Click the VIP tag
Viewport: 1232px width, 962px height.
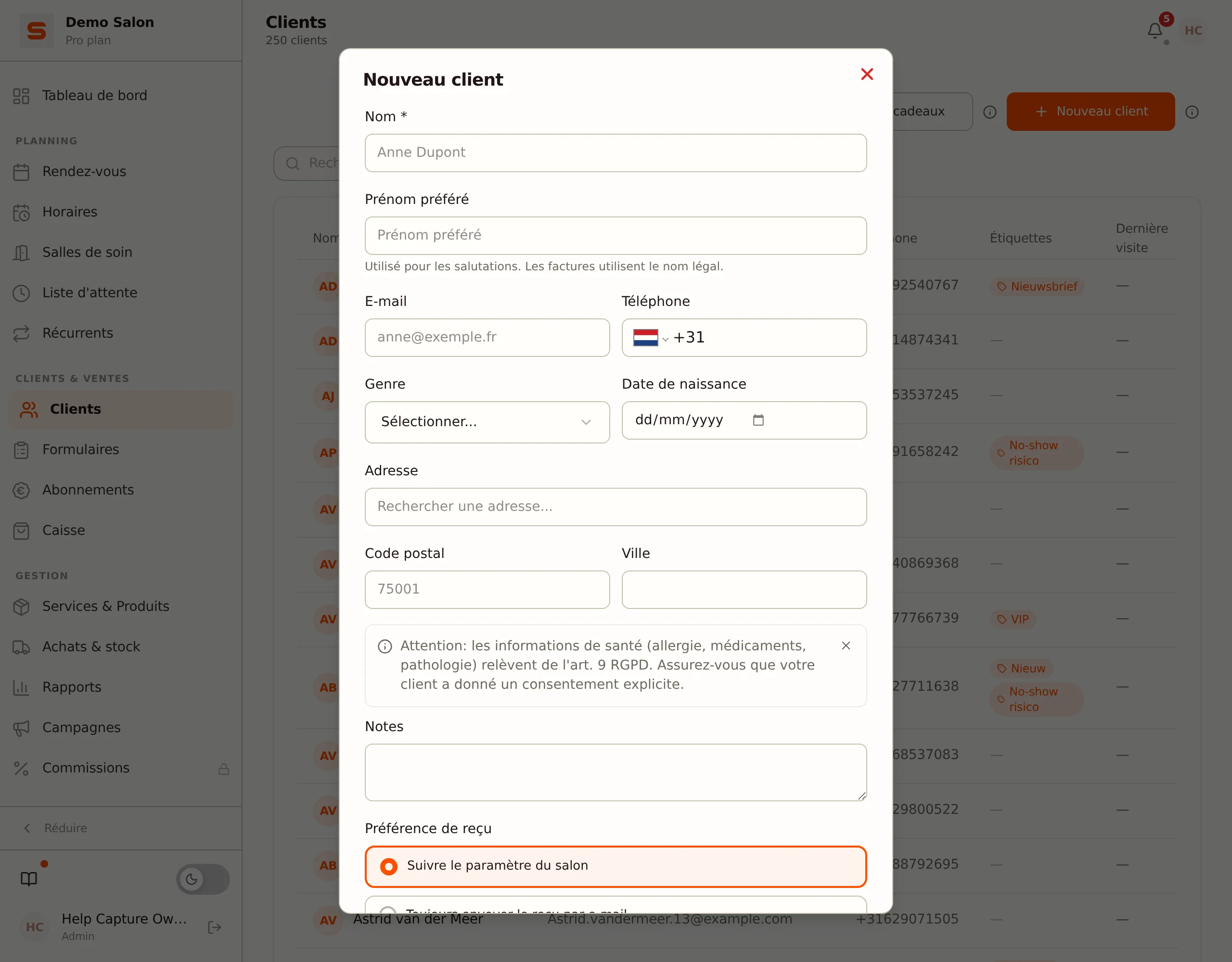[1013, 619]
